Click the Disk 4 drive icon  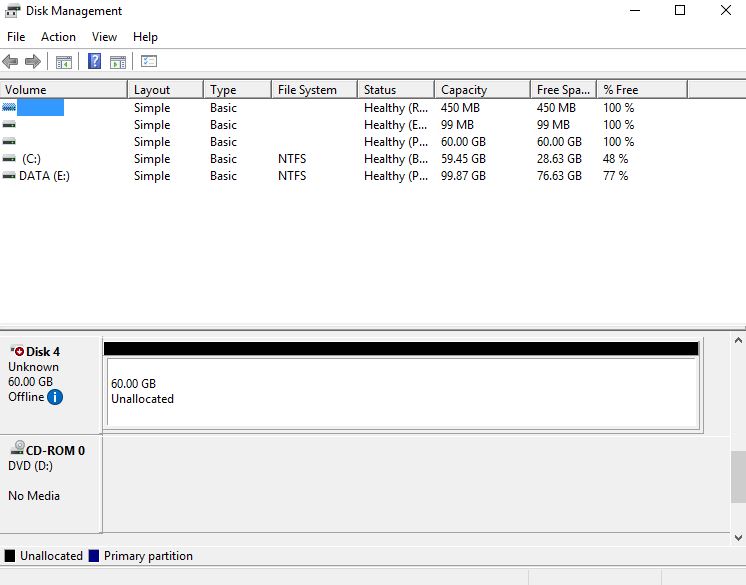pos(17,351)
